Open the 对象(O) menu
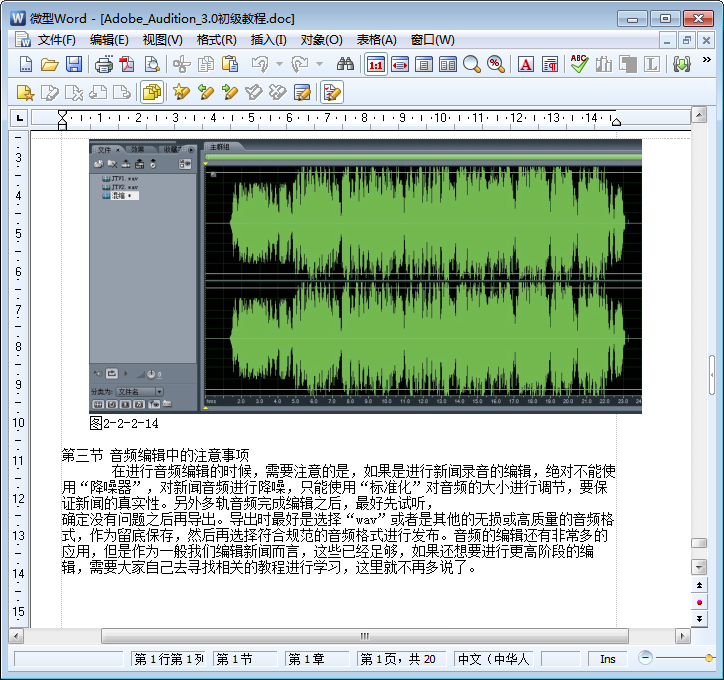The width and height of the screenshot is (724, 680). [321, 40]
